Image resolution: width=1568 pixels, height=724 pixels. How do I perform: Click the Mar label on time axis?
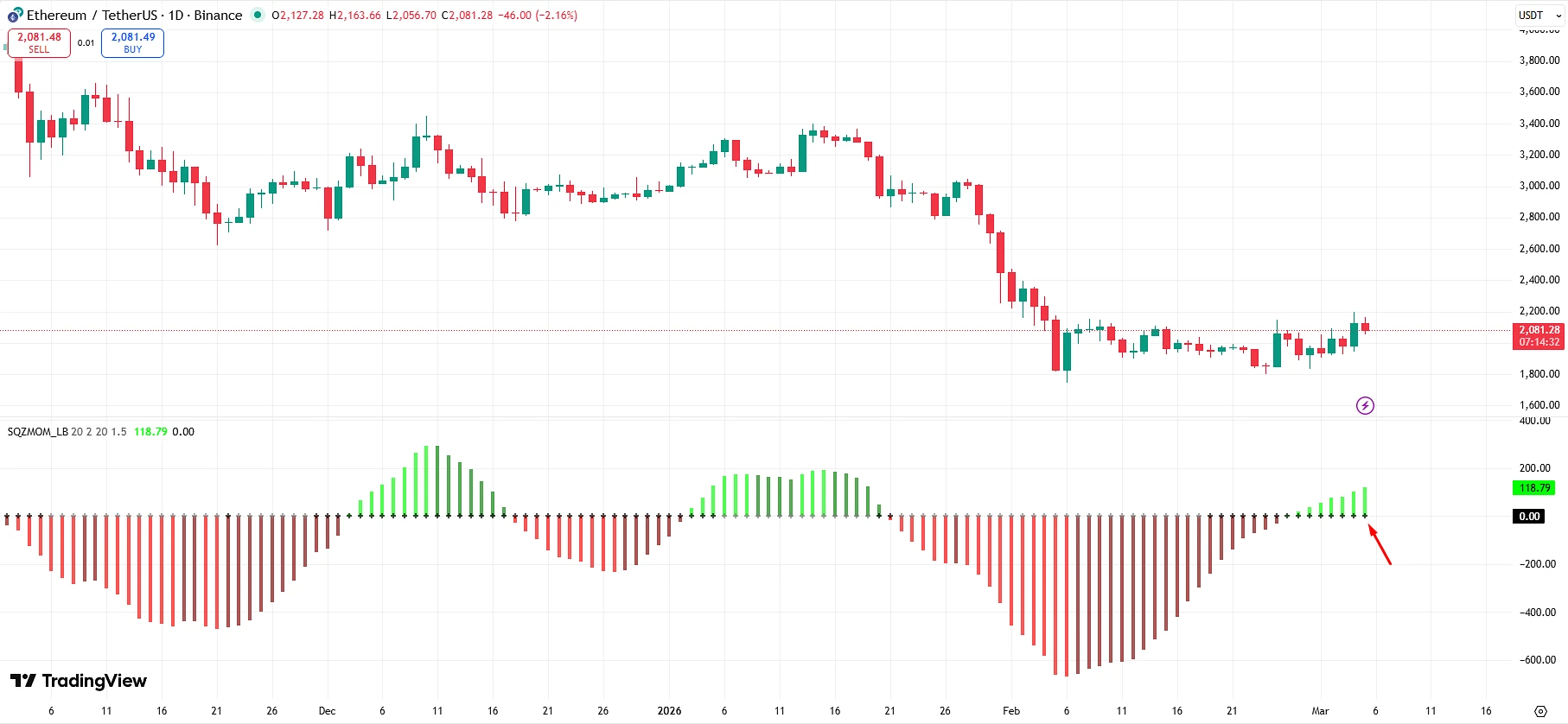click(1320, 711)
